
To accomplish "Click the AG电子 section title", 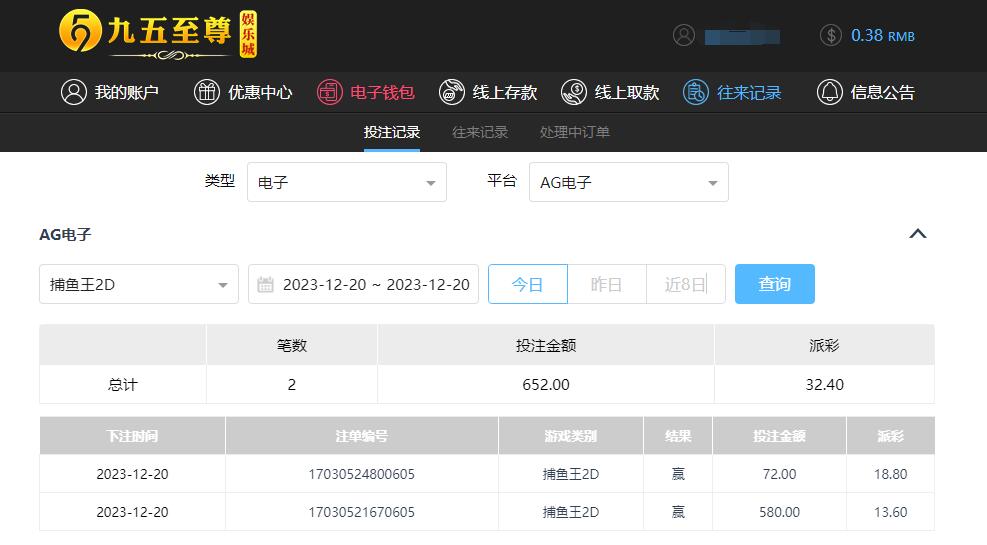I will [65, 235].
